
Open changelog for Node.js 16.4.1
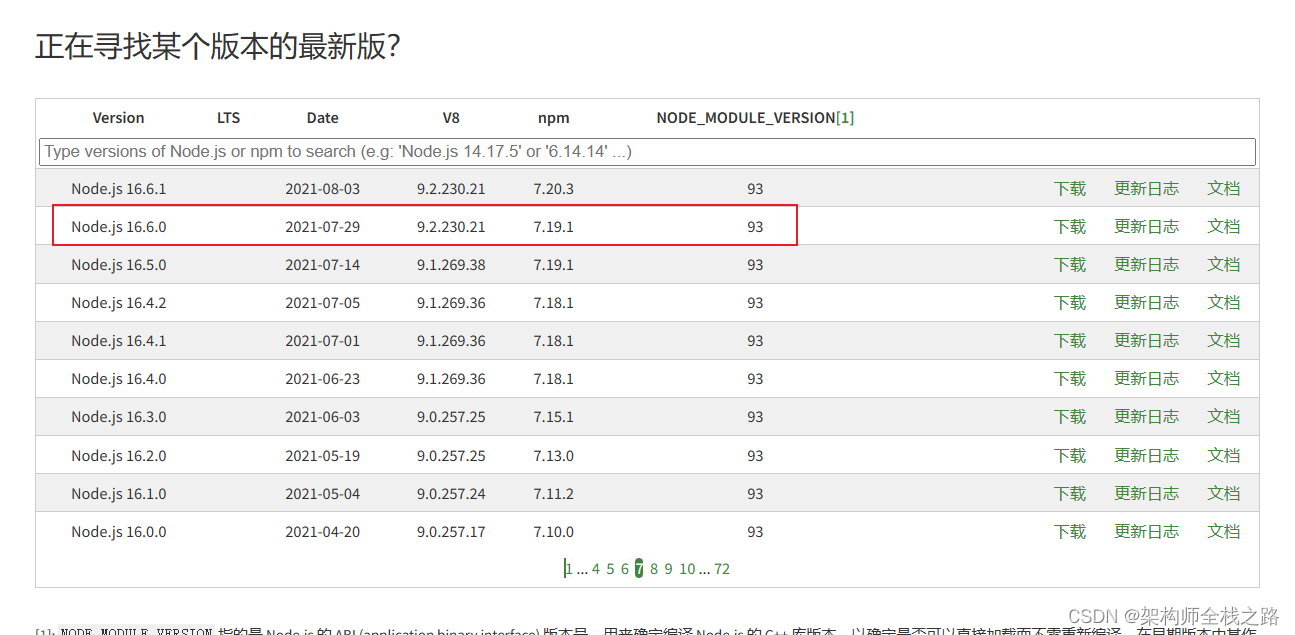pos(1146,341)
